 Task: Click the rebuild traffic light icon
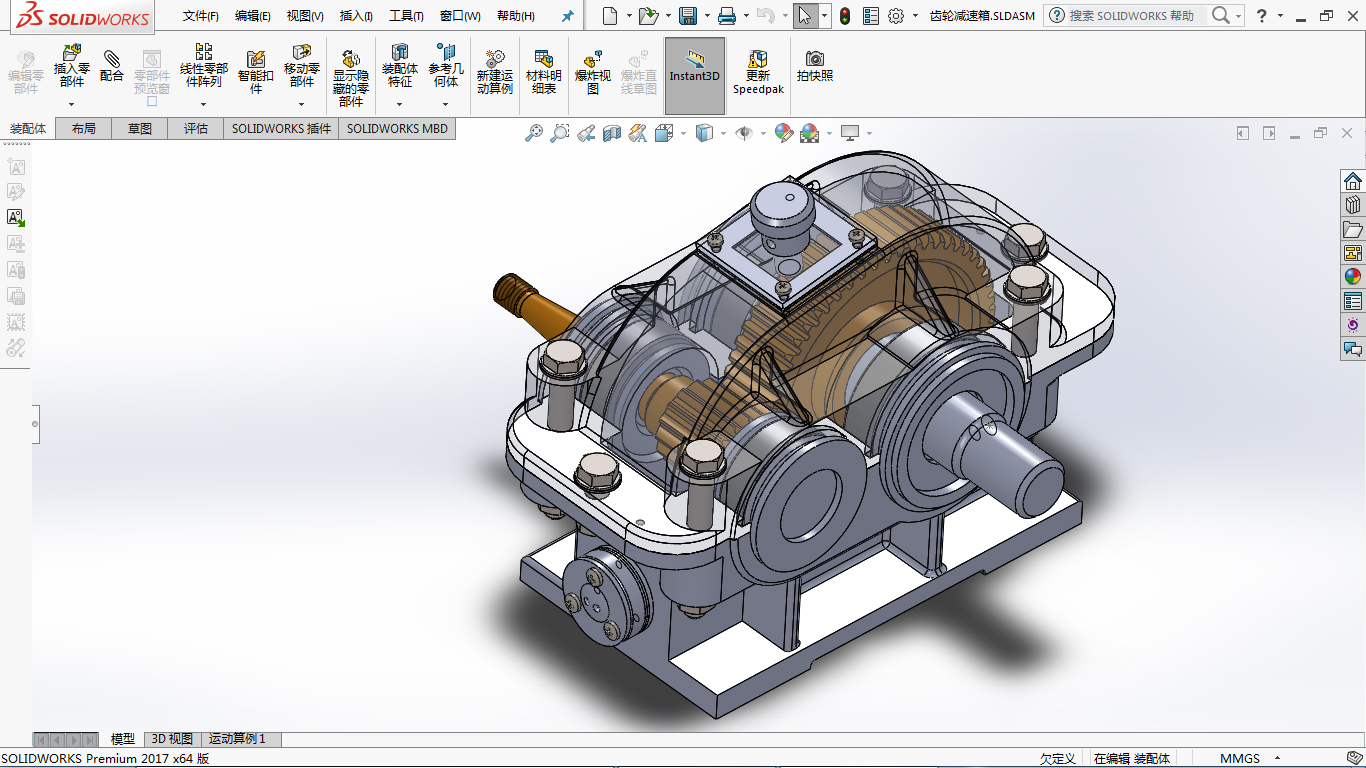tap(845, 16)
